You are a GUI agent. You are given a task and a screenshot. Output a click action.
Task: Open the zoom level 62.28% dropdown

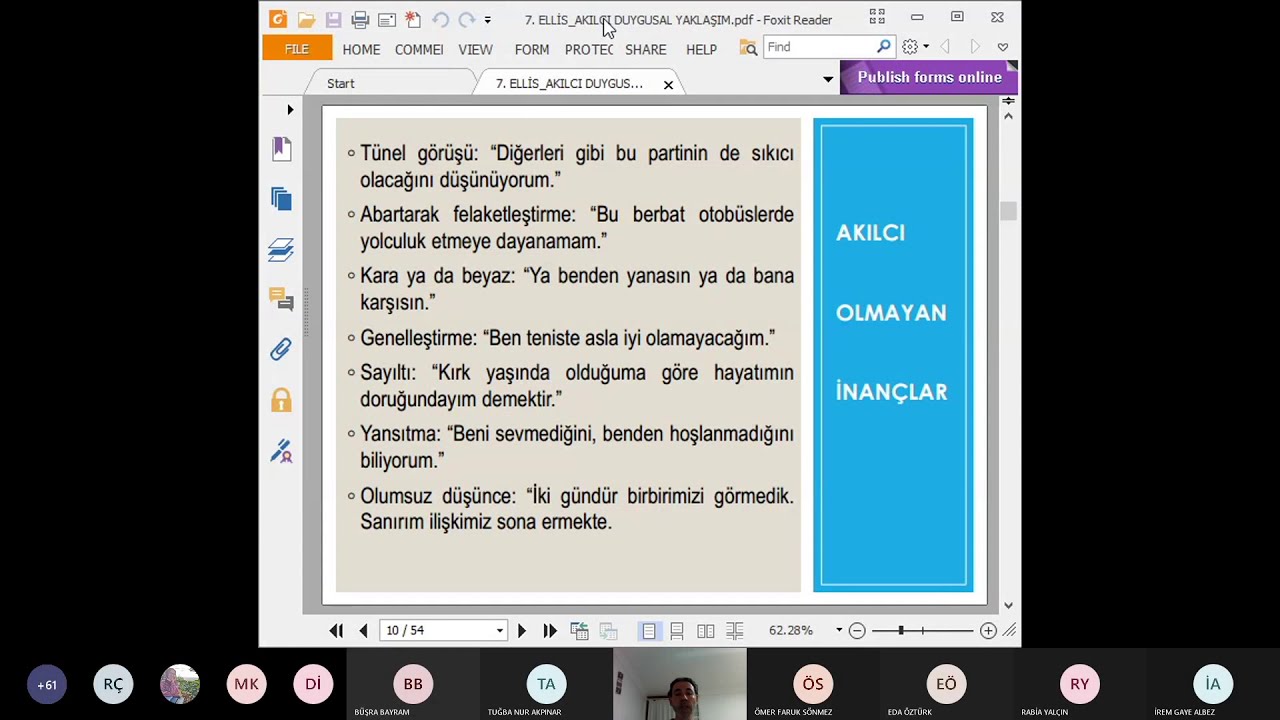click(839, 630)
